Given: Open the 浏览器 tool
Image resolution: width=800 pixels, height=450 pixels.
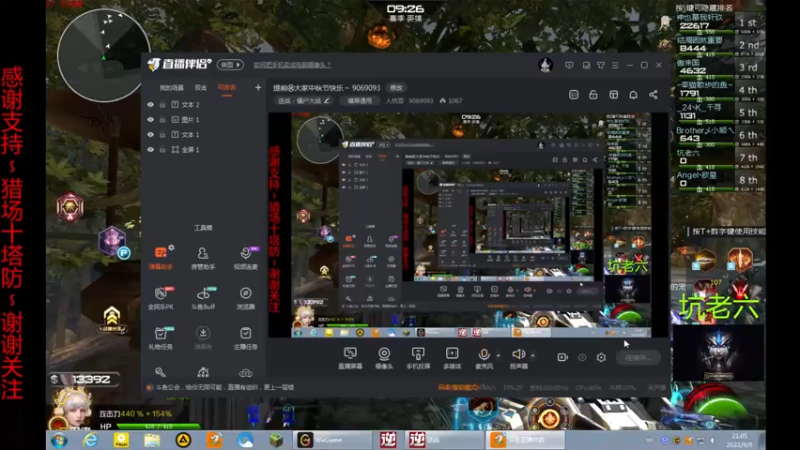Looking at the screenshot, I should pos(245,298).
